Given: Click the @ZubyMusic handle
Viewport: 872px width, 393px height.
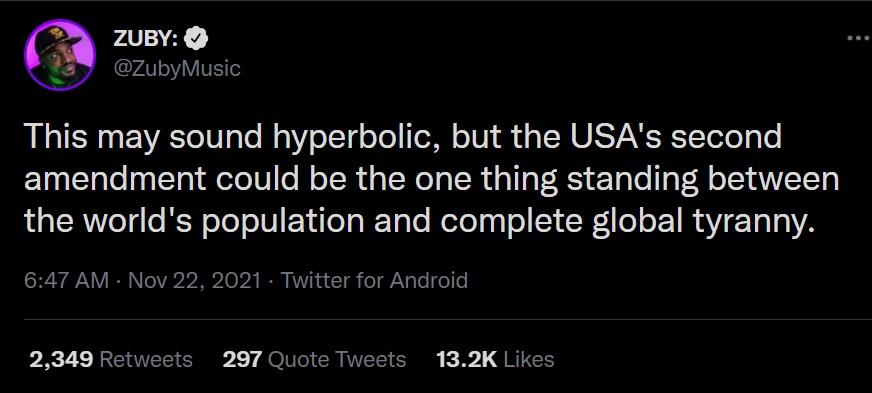Looking at the screenshot, I should [177, 69].
